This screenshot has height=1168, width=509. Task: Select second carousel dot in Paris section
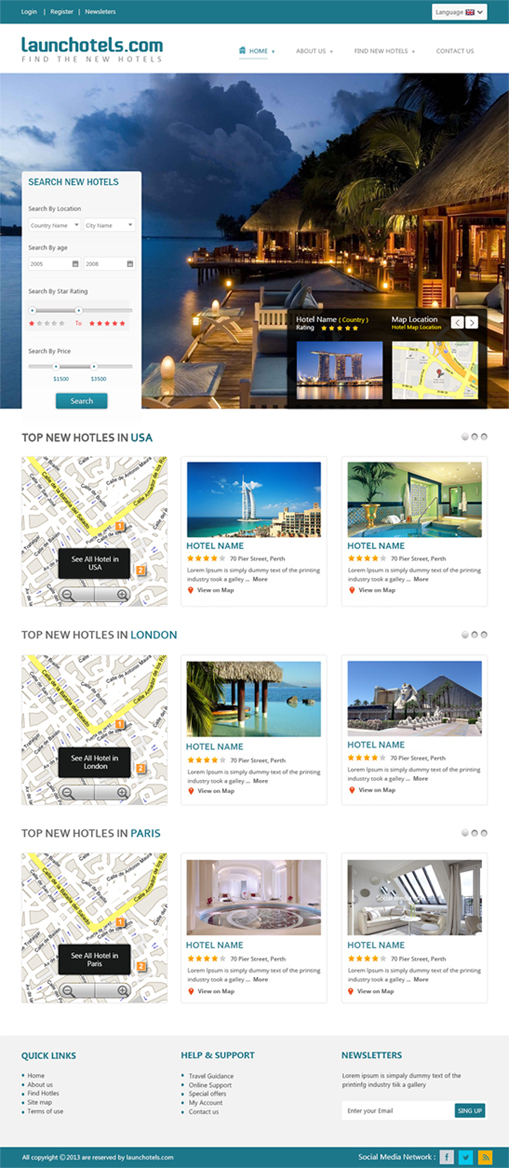click(x=475, y=833)
